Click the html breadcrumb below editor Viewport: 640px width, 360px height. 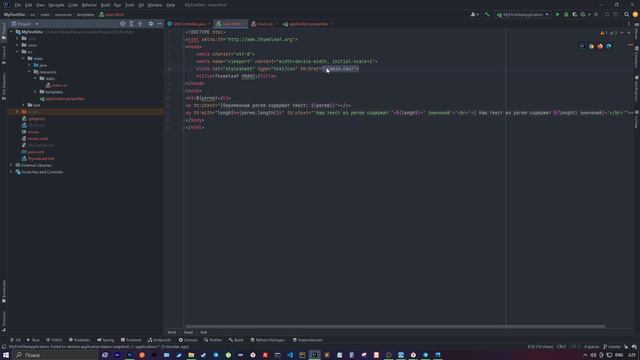pos(172,332)
